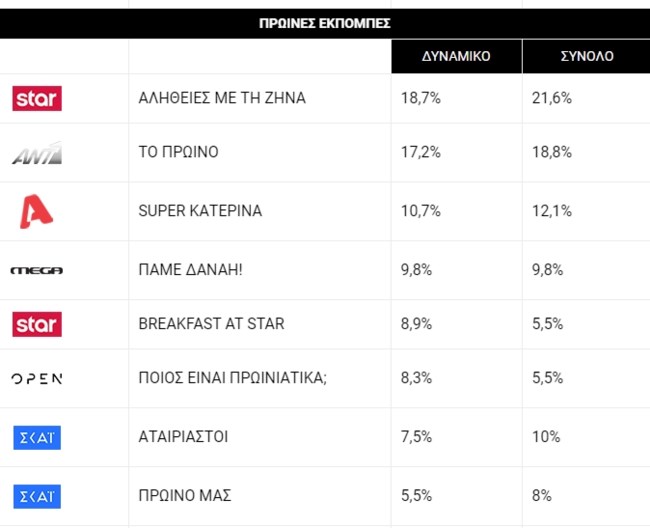This screenshot has height=528, width=650.
Task: Select the show name ΤΟ ΠΡΩΙΝΟ
Action: (x=178, y=153)
